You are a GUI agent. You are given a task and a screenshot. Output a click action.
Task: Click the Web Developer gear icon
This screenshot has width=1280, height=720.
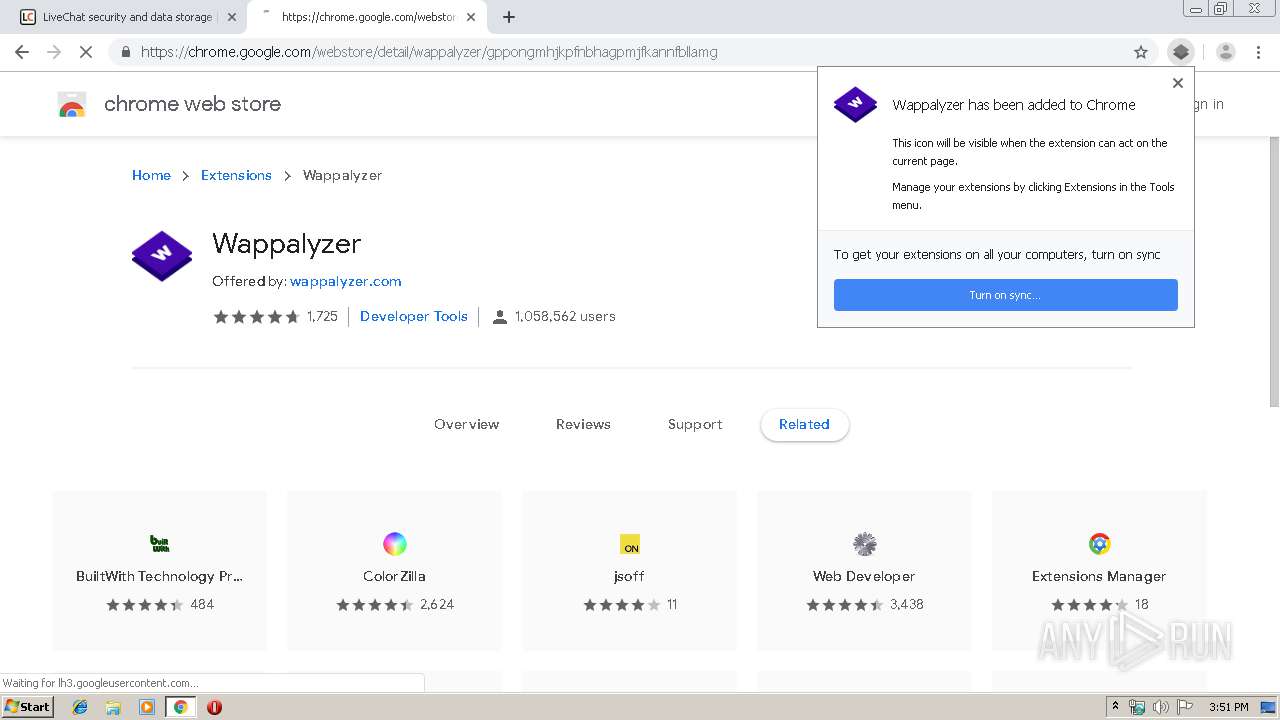tap(865, 544)
